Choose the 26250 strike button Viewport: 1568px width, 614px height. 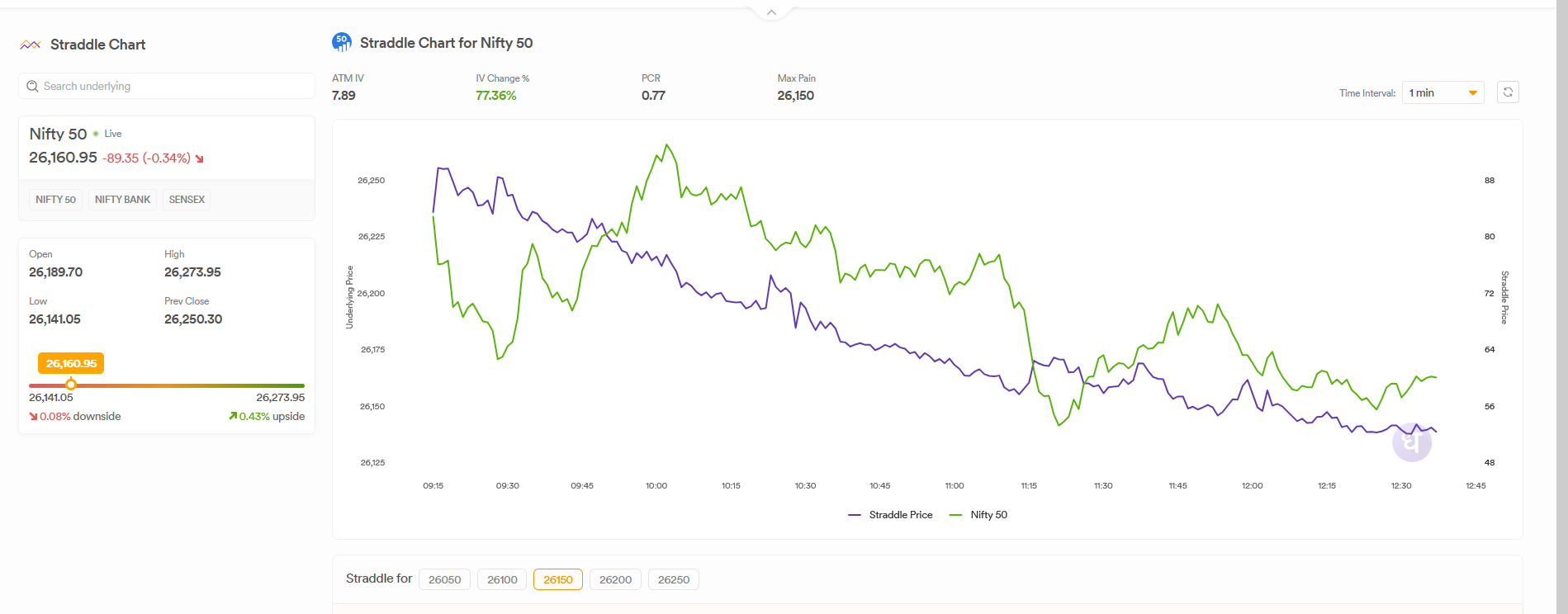[x=673, y=579]
